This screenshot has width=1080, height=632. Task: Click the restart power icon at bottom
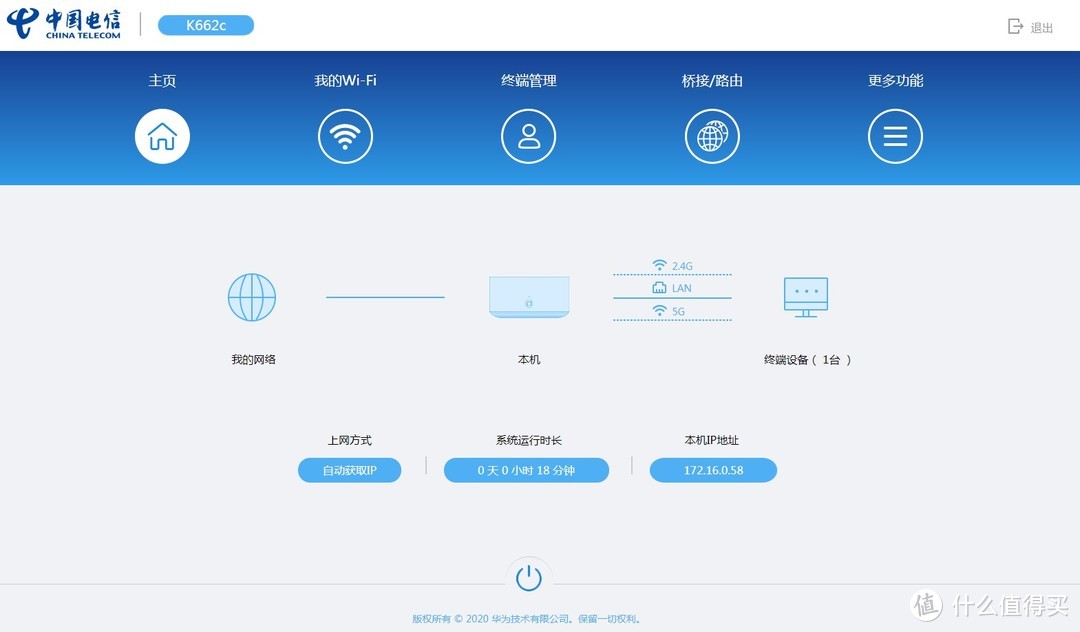click(529, 576)
